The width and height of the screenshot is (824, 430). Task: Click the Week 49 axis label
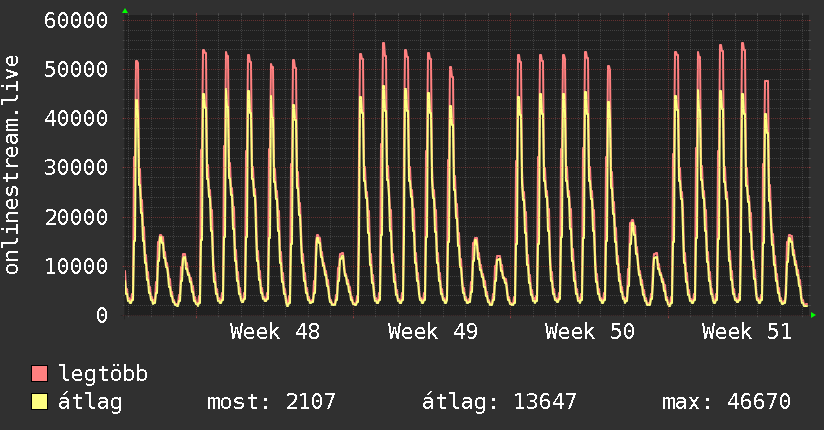point(432,332)
